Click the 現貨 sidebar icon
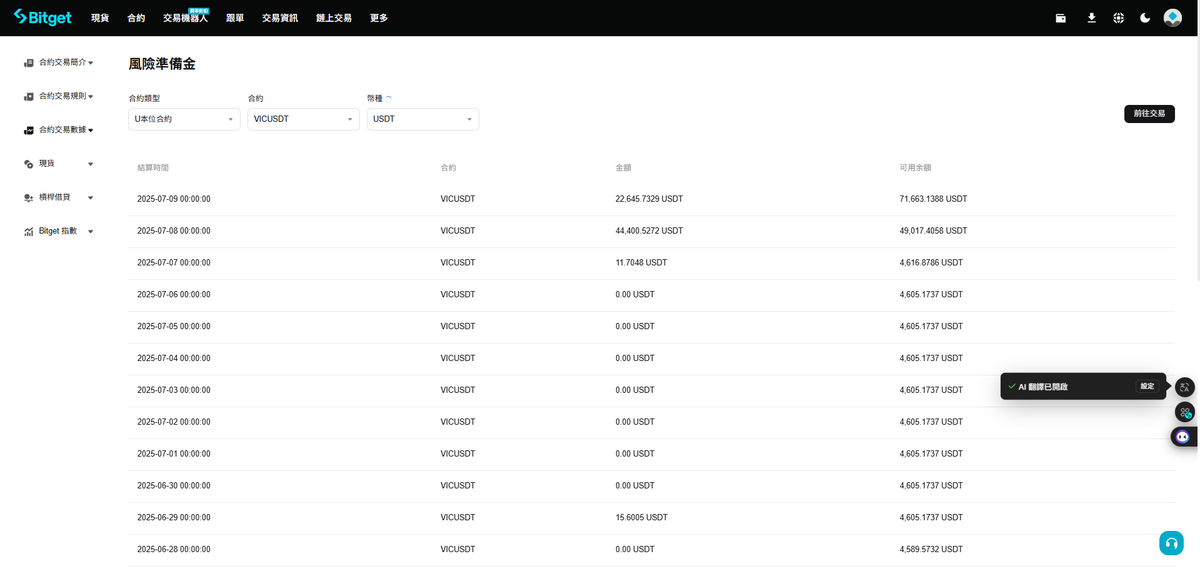Screen dimensions: 1200x569 pyautogui.click(x=30, y=163)
